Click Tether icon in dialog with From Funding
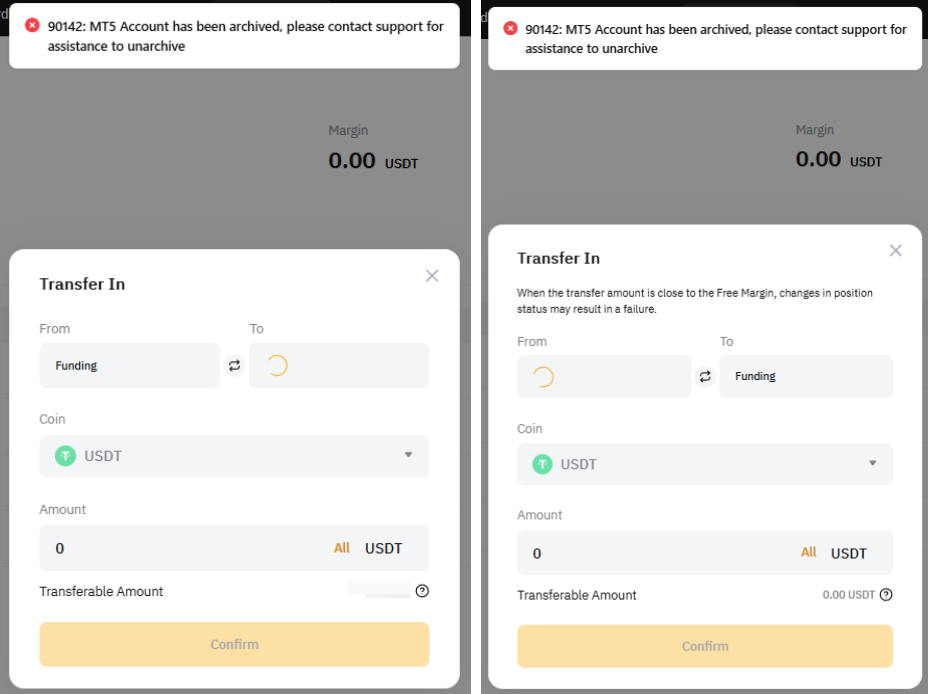The image size is (928, 694). coord(66,456)
